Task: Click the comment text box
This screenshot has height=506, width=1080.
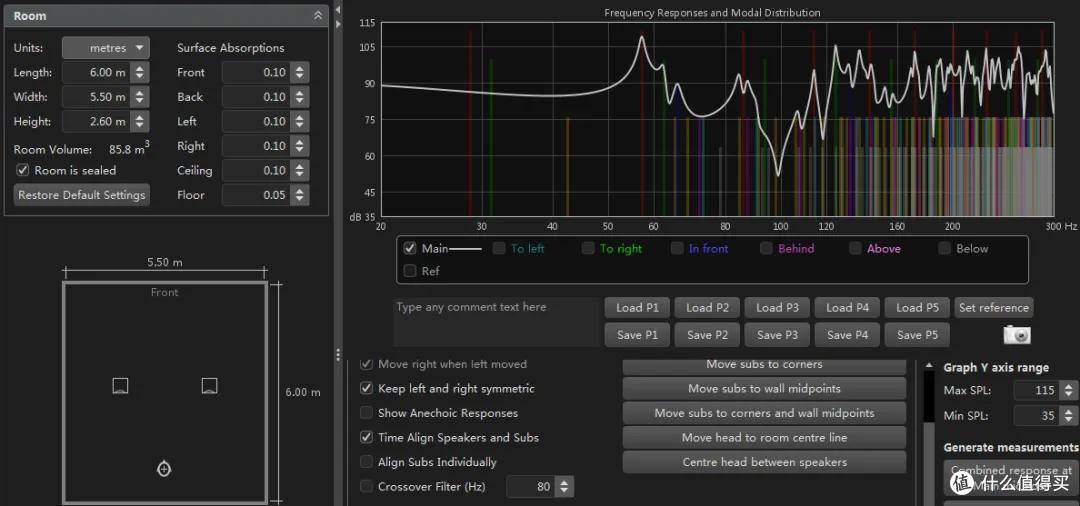Action: pos(496,321)
